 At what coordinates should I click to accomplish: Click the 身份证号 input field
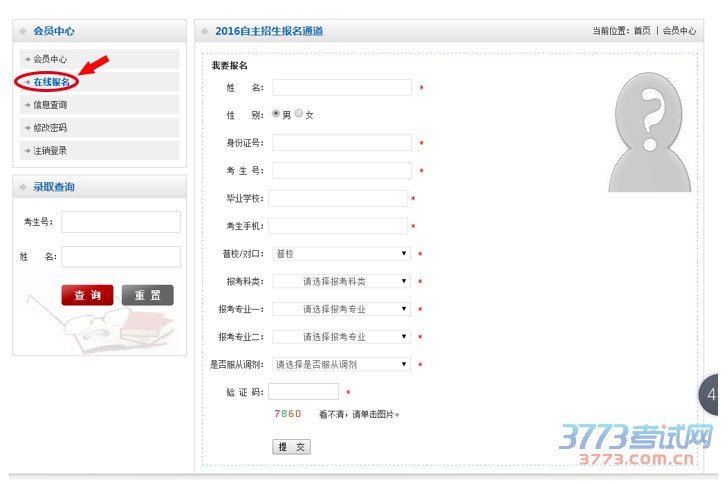pyautogui.click(x=342, y=143)
